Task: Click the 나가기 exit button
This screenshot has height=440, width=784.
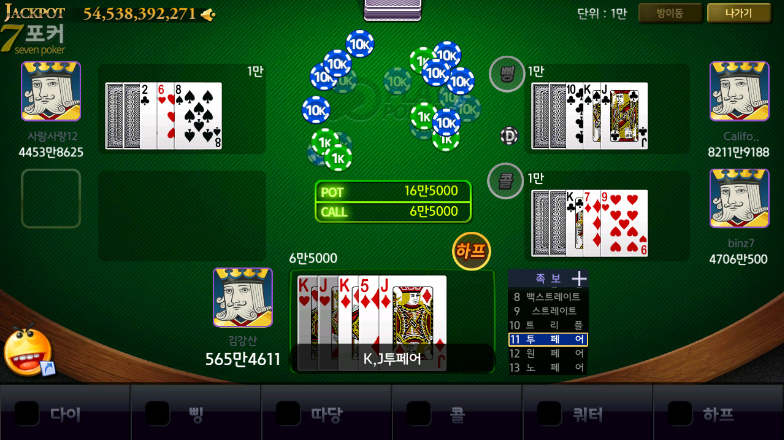Action: coord(738,14)
